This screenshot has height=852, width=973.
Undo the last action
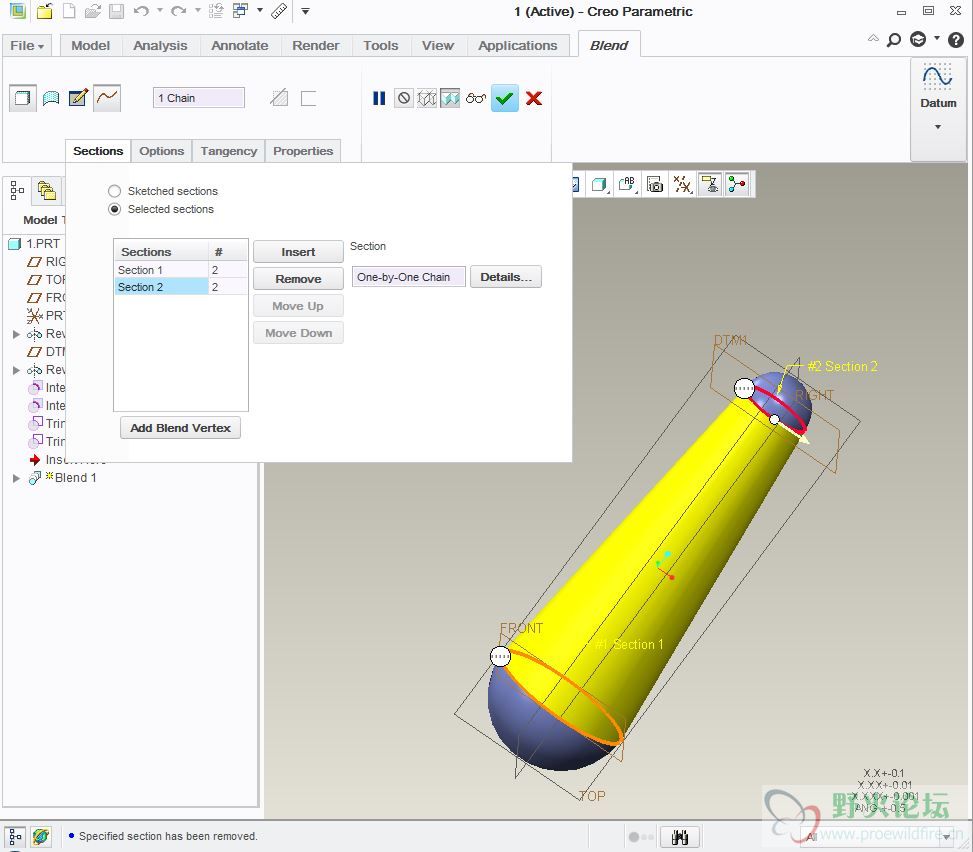141,11
